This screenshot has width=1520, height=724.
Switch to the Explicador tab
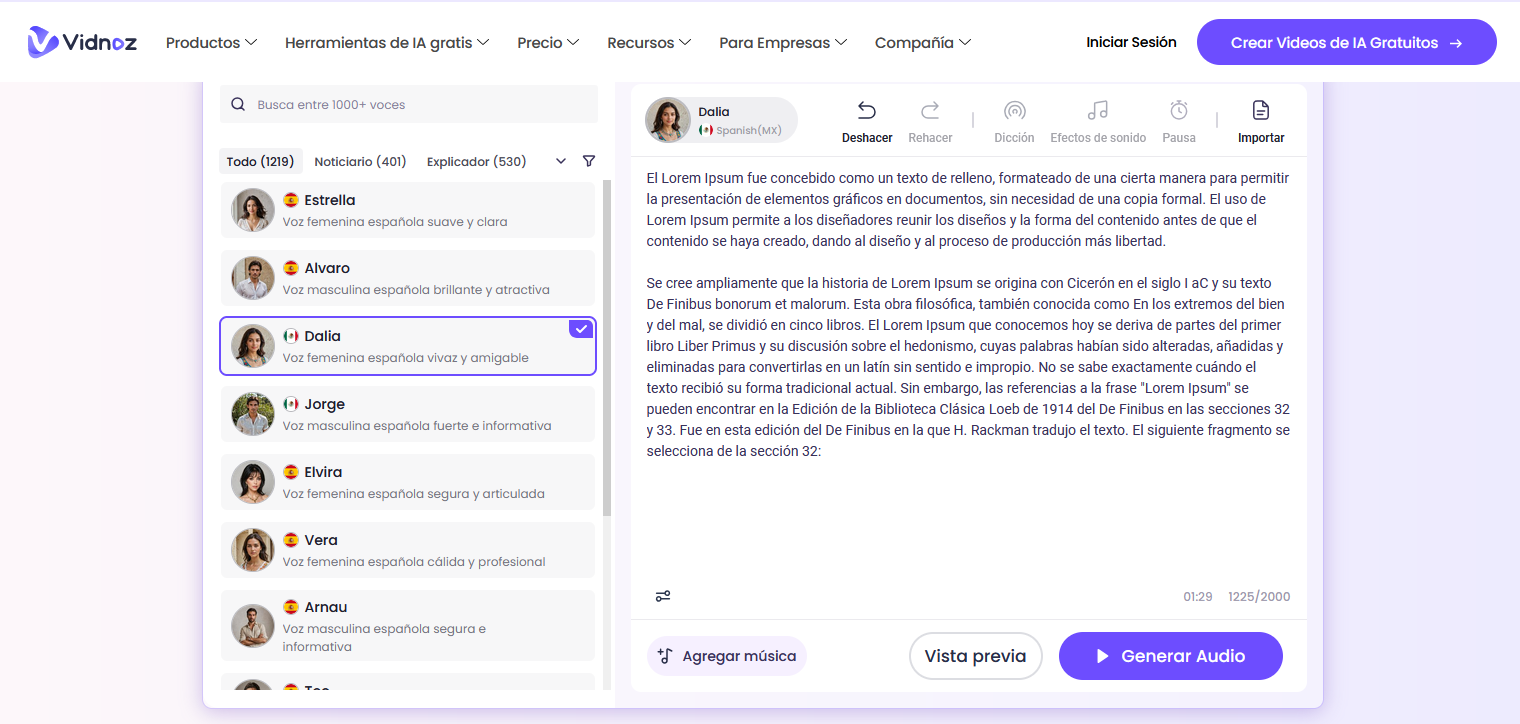click(476, 161)
